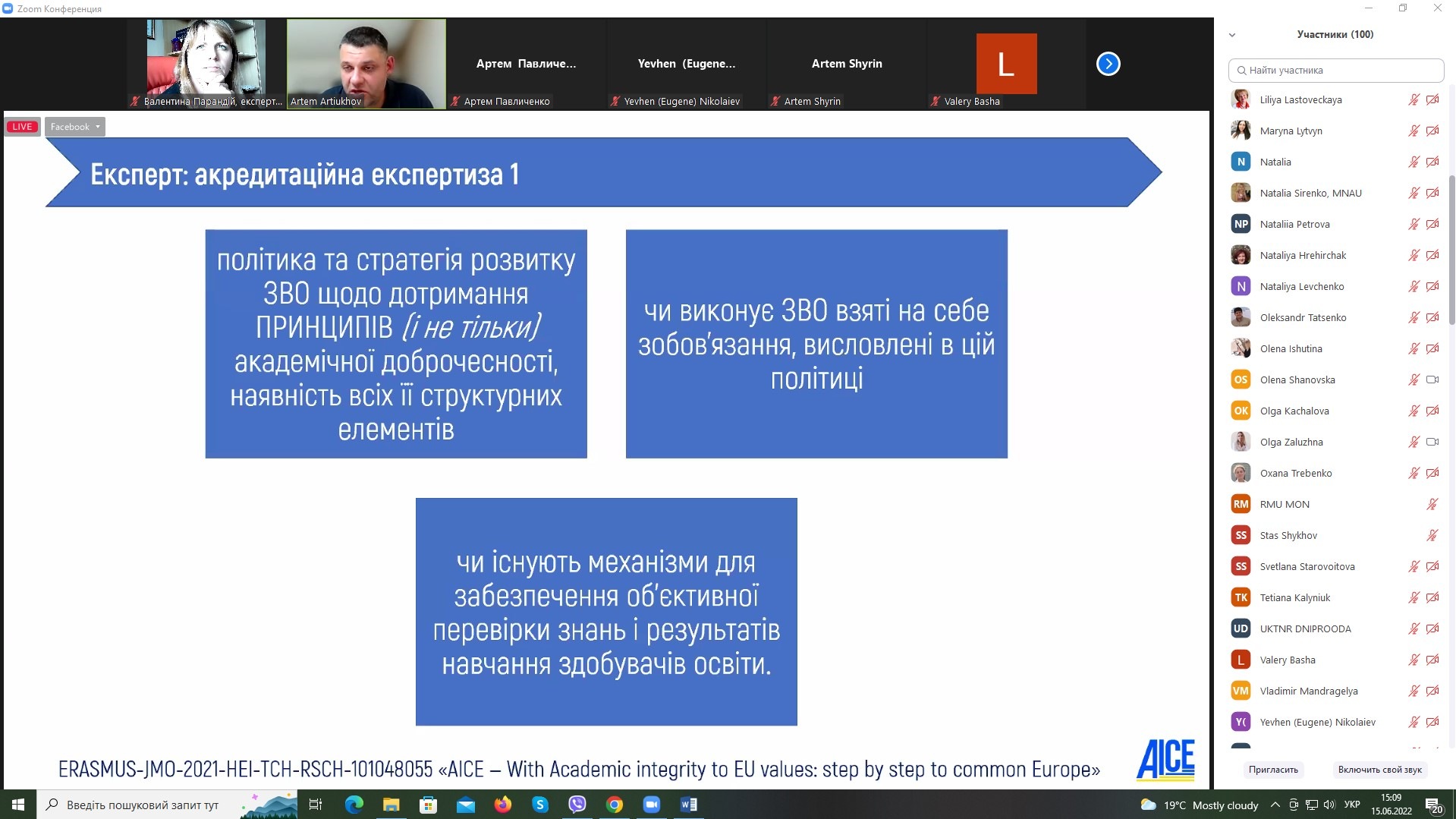Select Stas Shykhov in participants list
The image size is (1456, 819).
(1288, 535)
